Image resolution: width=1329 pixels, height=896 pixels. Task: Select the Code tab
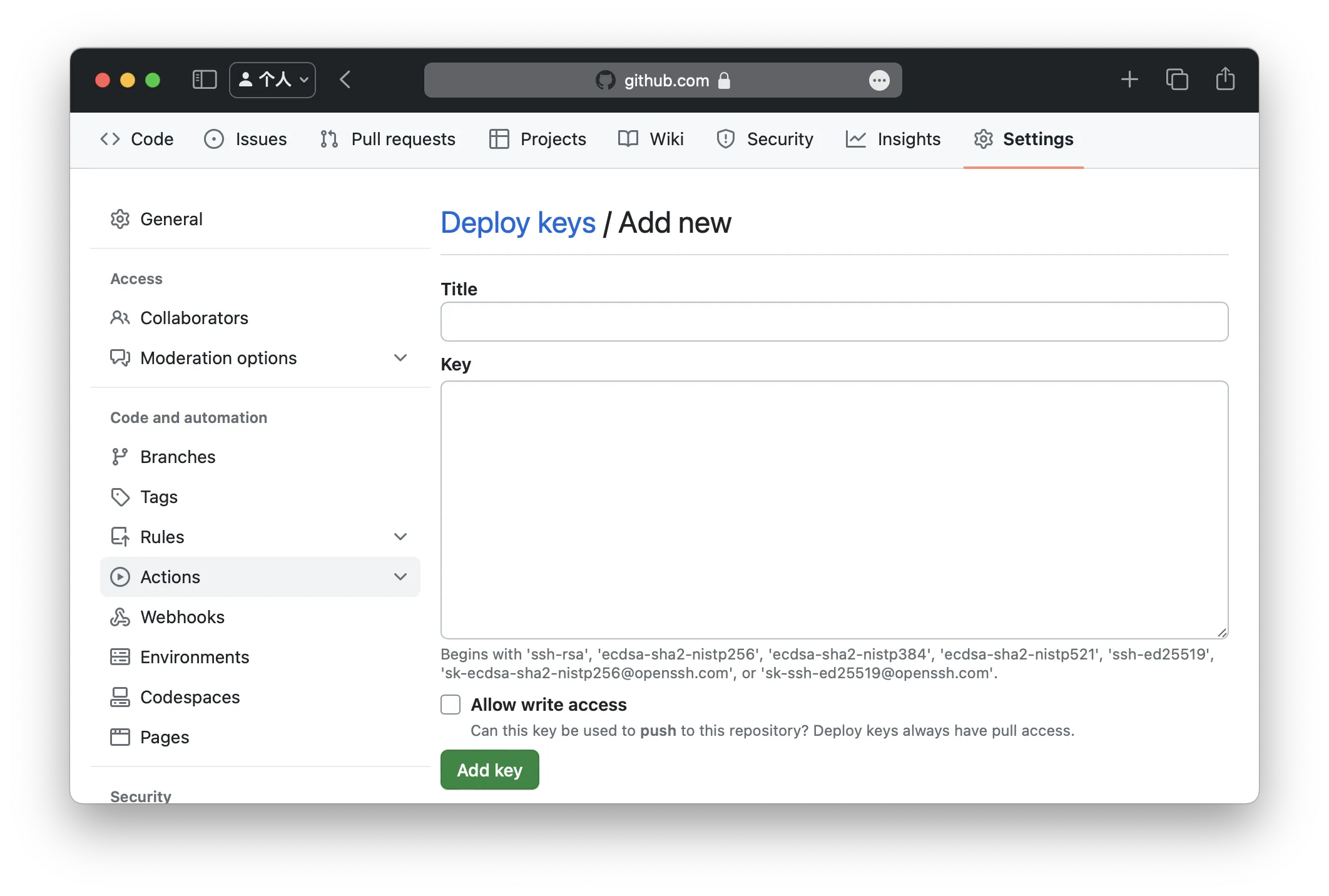[x=138, y=139]
